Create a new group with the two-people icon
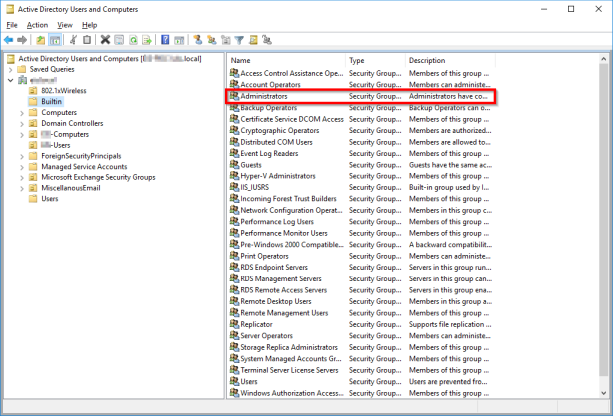 pos(212,40)
